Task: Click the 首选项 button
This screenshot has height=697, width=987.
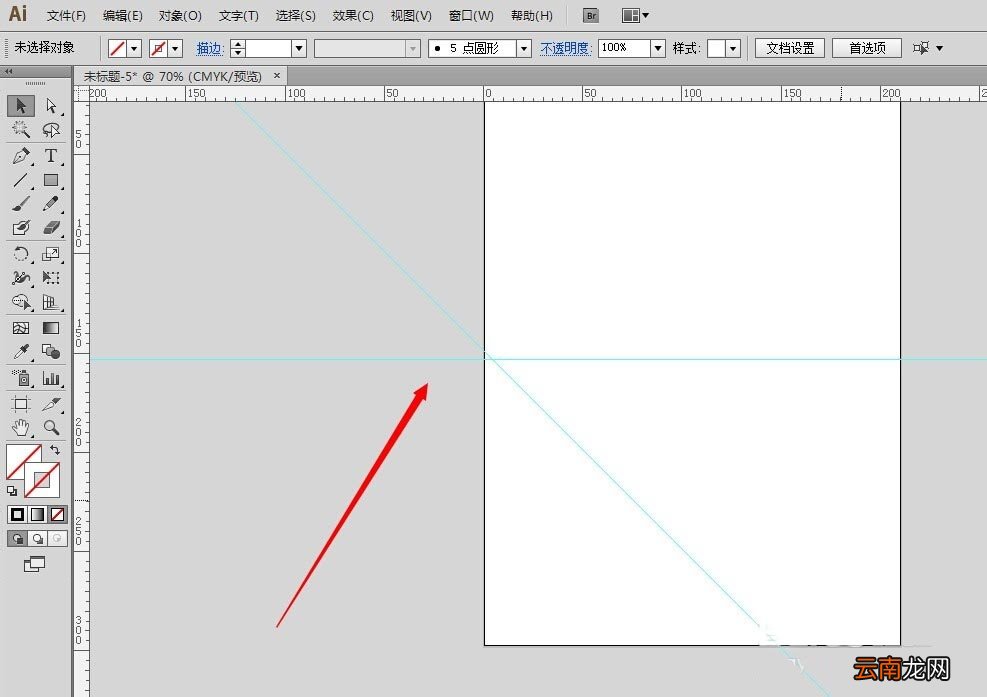Action: tap(867, 48)
